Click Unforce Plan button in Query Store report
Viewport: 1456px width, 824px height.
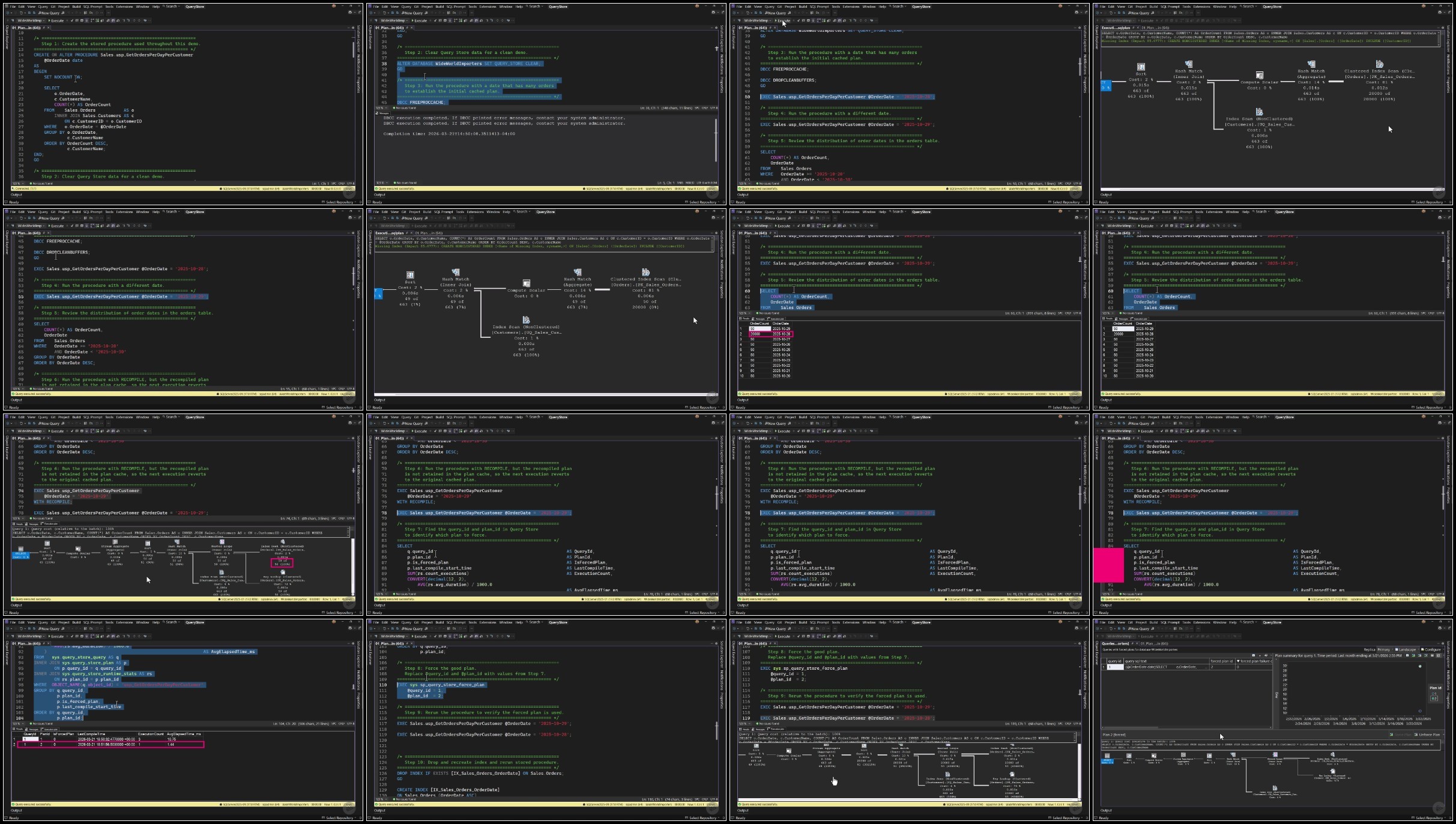(x=1428, y=735)
